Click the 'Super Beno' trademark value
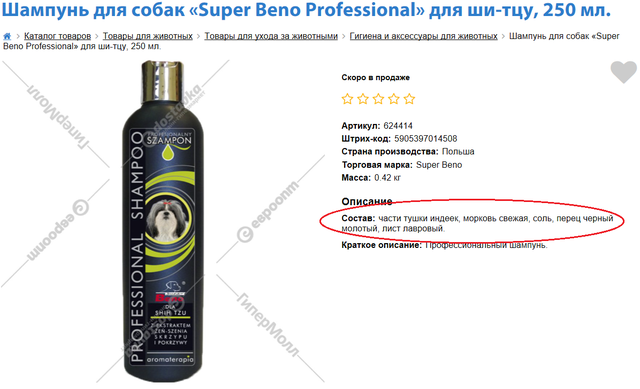Image resolution: width=640 pixels, height=389 pixels. tap(439, 165)
